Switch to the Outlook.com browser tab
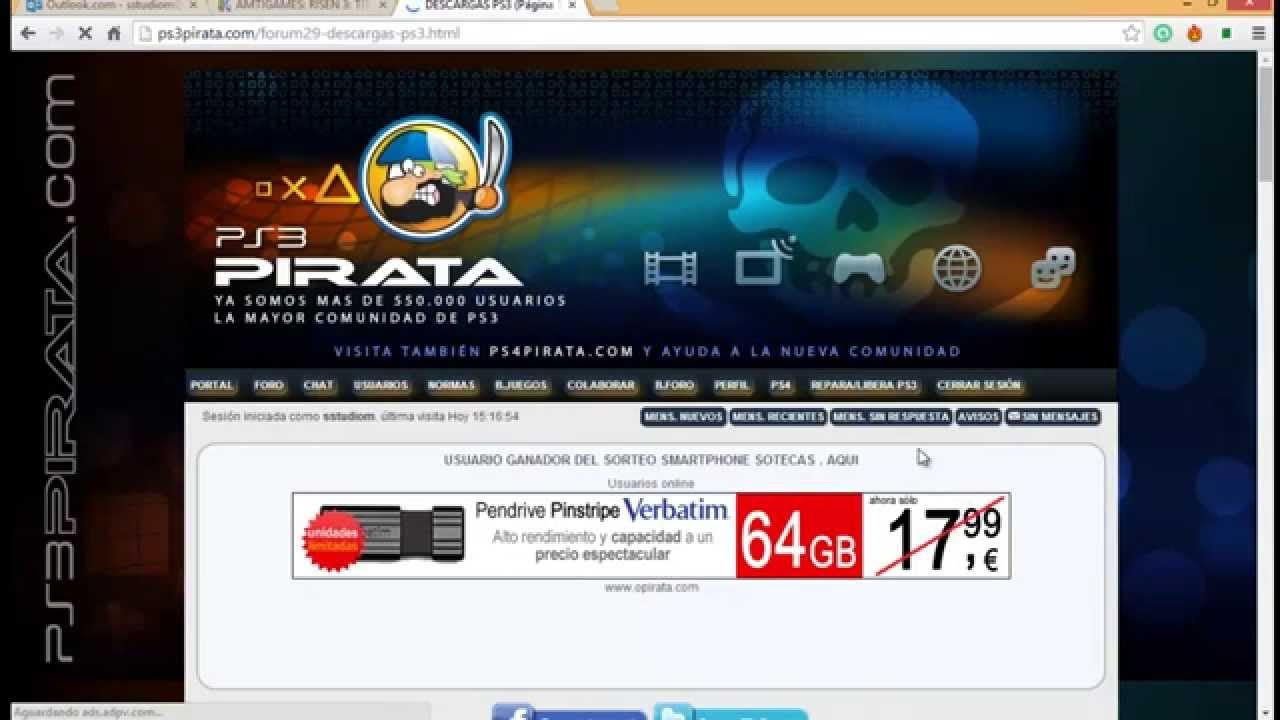1280x720 pixels. (110, 6)
